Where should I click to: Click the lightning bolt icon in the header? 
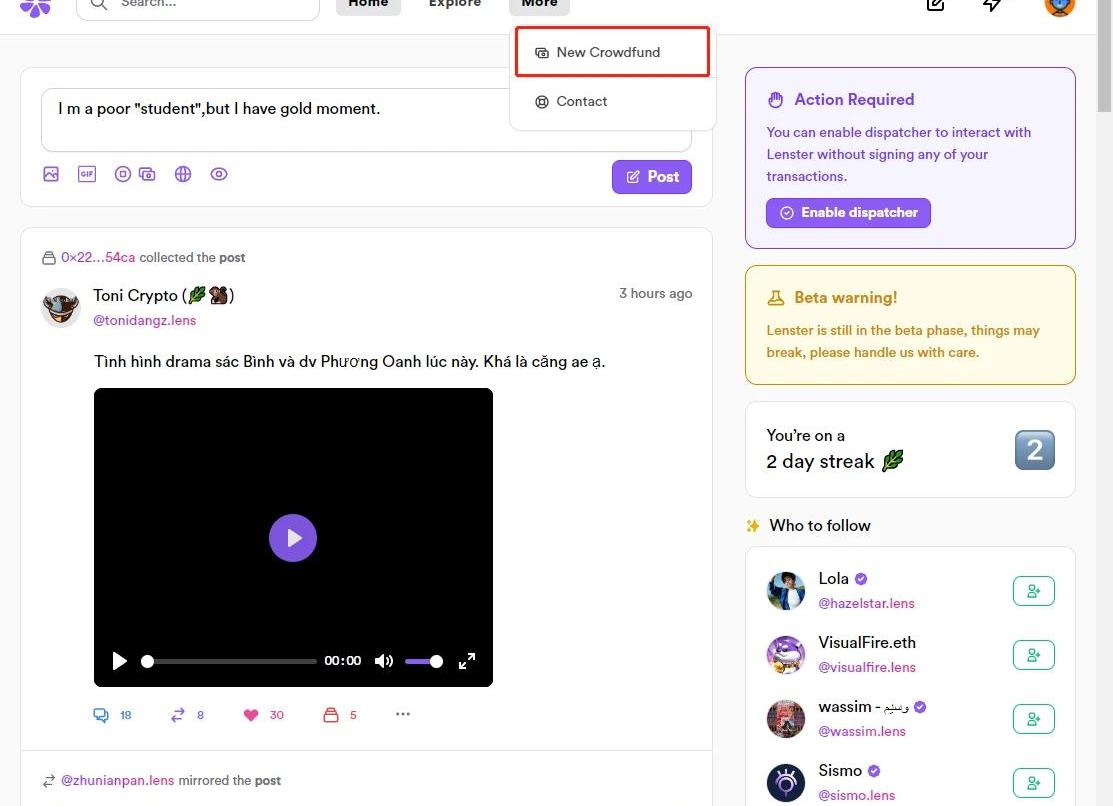coord(991,5)
